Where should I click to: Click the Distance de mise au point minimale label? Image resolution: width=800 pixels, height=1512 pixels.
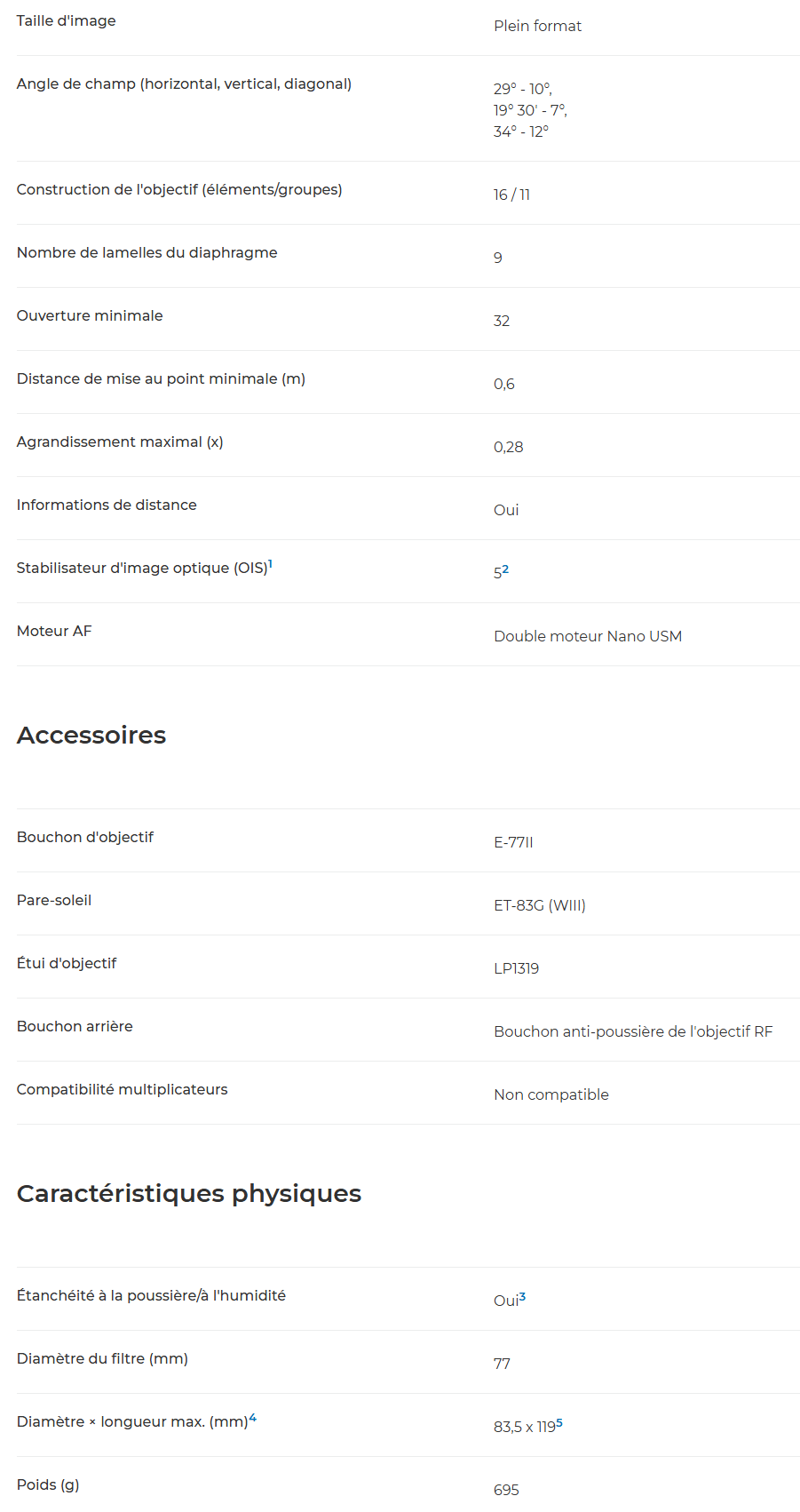(x=161, y=379)
